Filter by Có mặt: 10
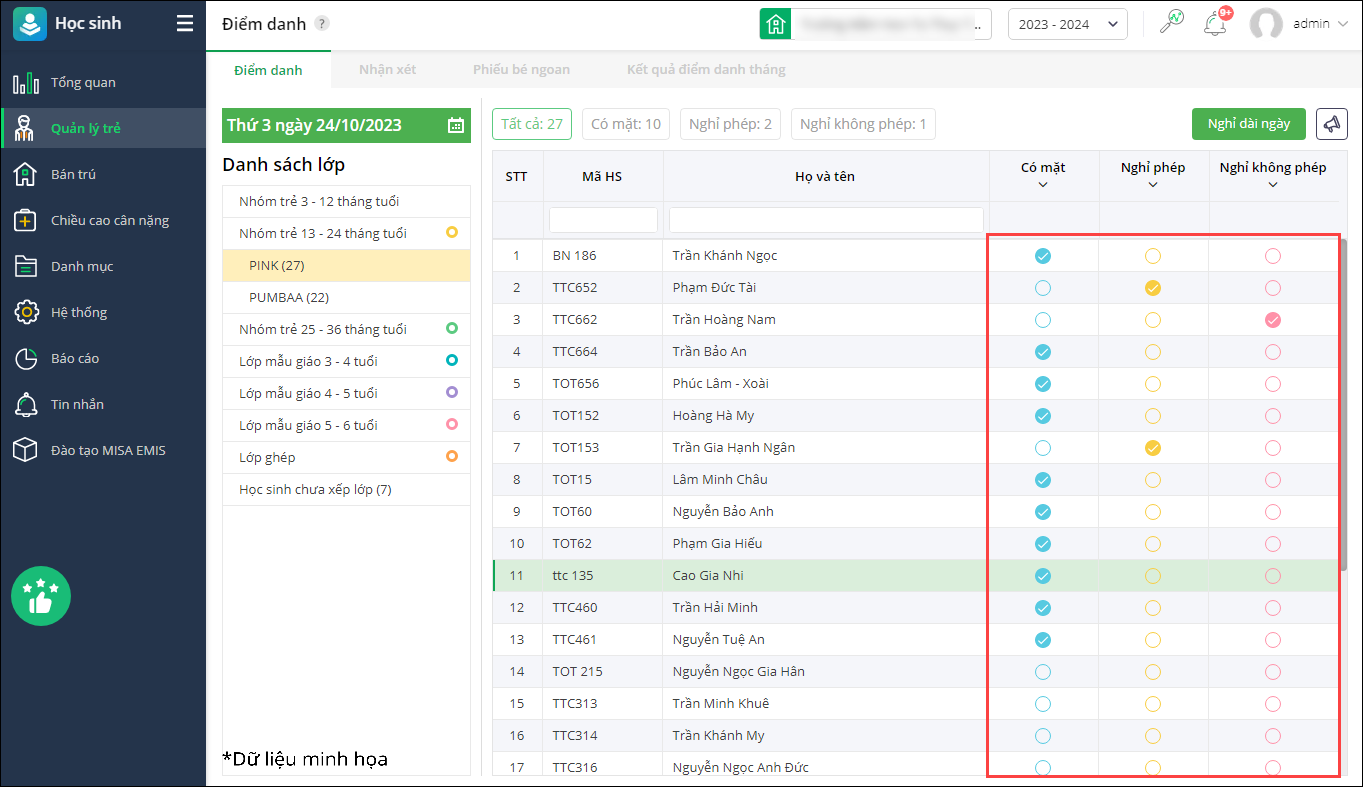This screenshot has width=1363, height=787. (x=626, y=124)
